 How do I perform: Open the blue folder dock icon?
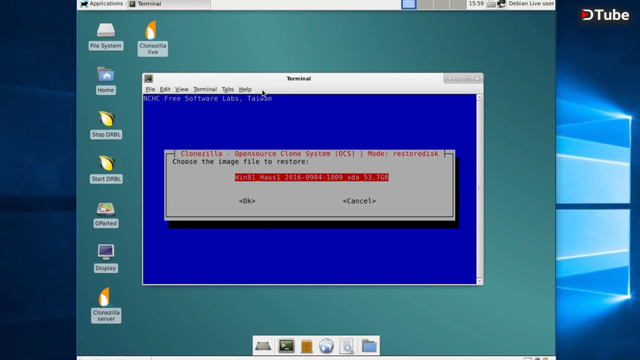click(369, 346)
